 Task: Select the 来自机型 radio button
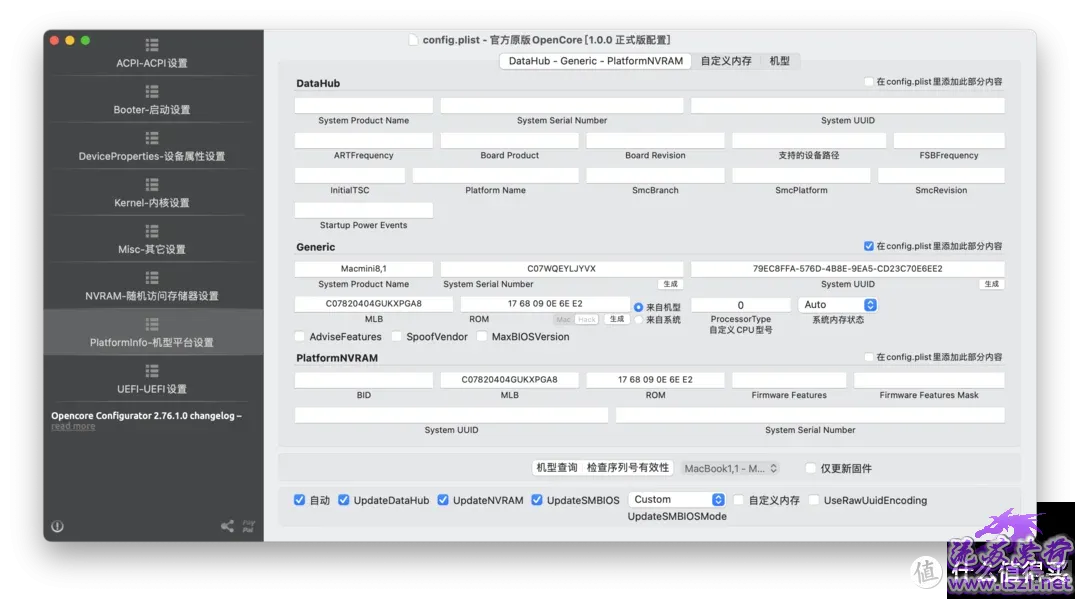[x=638, y=307]
